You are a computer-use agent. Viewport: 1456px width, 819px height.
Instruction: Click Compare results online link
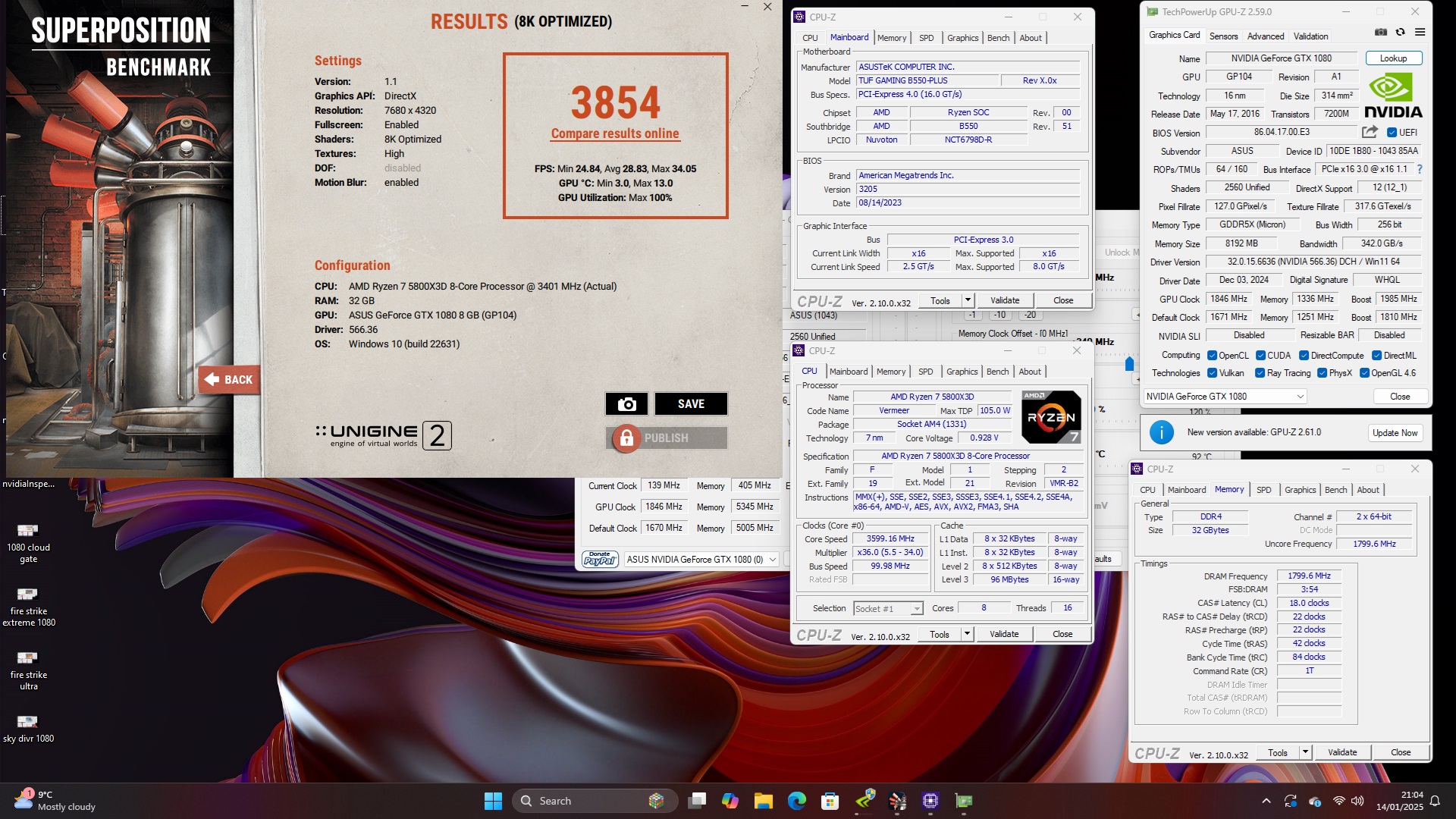[615, 133]
